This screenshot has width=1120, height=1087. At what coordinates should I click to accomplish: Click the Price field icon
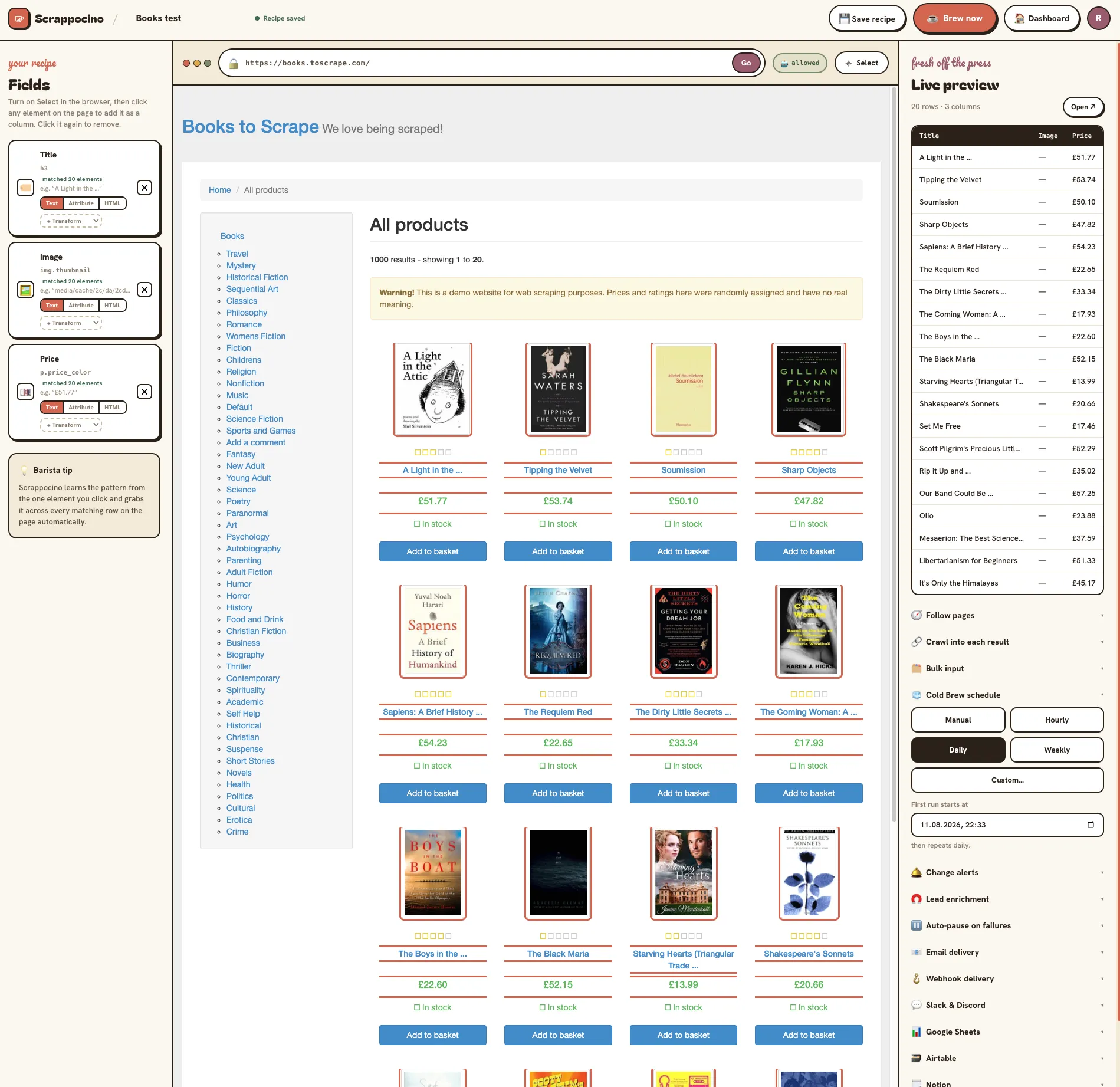tap(25, 392)
